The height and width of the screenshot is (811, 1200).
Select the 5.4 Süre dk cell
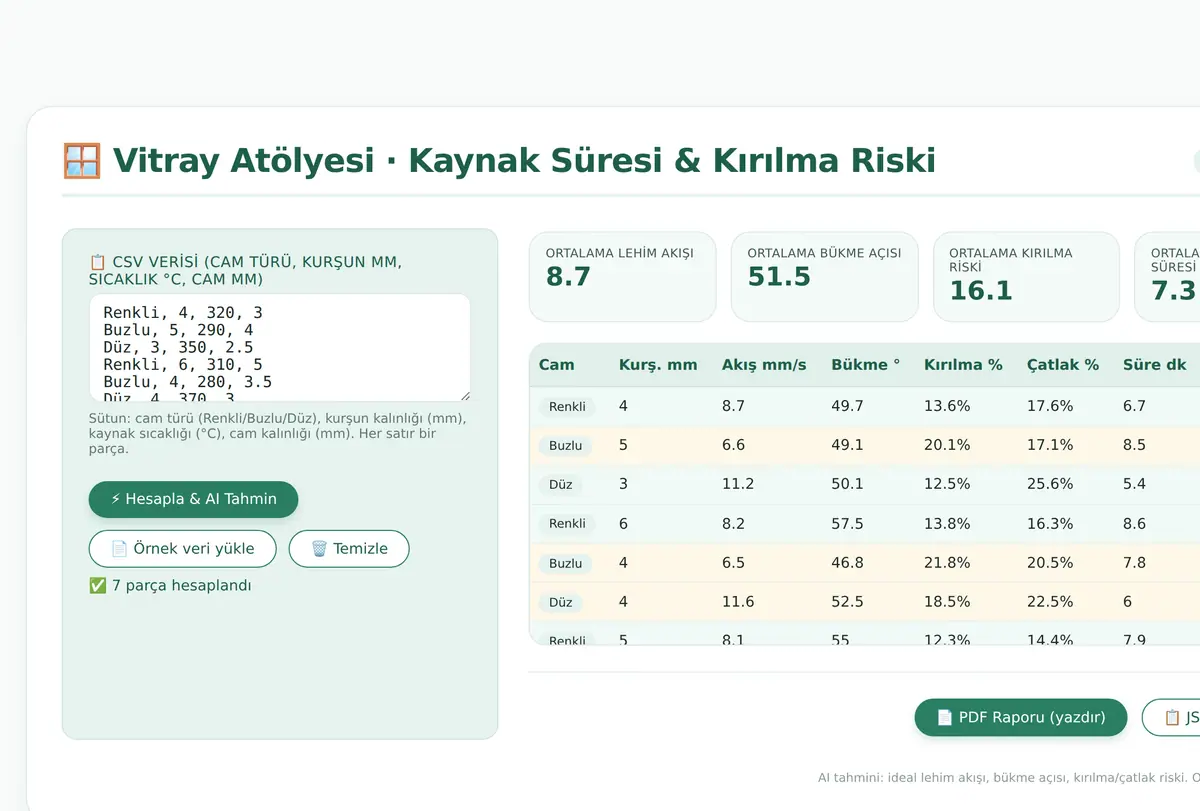click(x=1134, y=484)
